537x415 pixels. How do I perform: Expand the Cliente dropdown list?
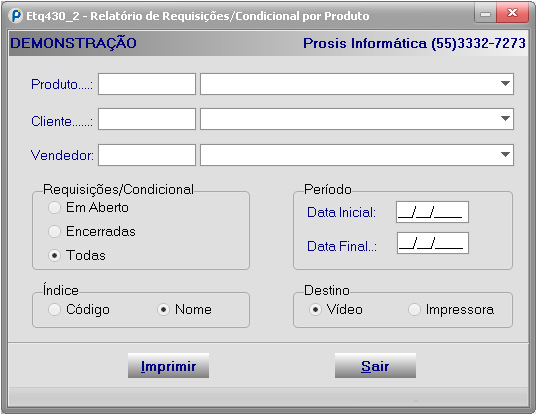click(505, 119)
